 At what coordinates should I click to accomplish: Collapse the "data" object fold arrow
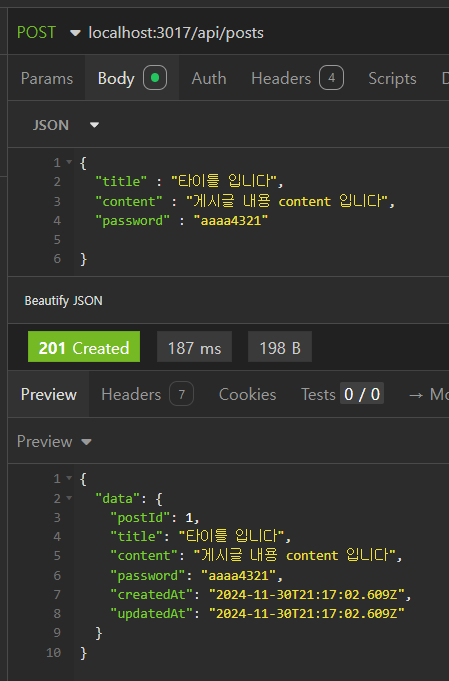[69, 498]
